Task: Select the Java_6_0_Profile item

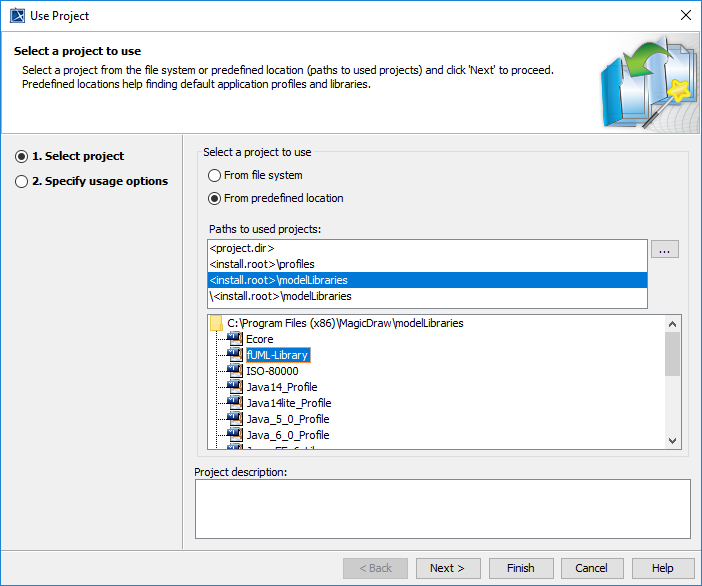Action: 288,435
